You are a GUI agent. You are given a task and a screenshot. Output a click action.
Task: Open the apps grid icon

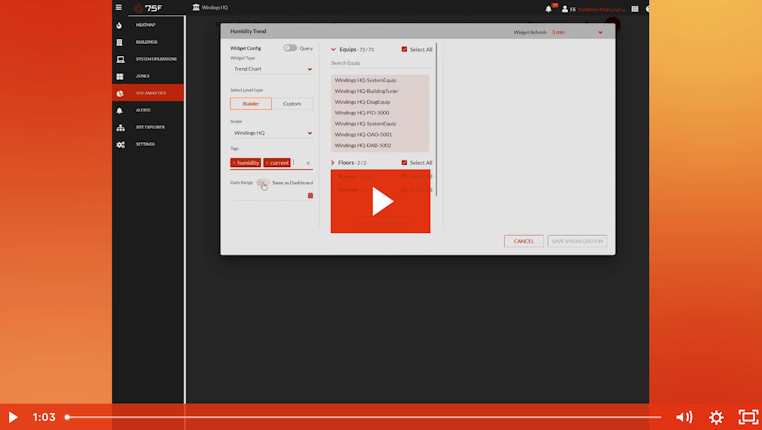coord(635,9)
